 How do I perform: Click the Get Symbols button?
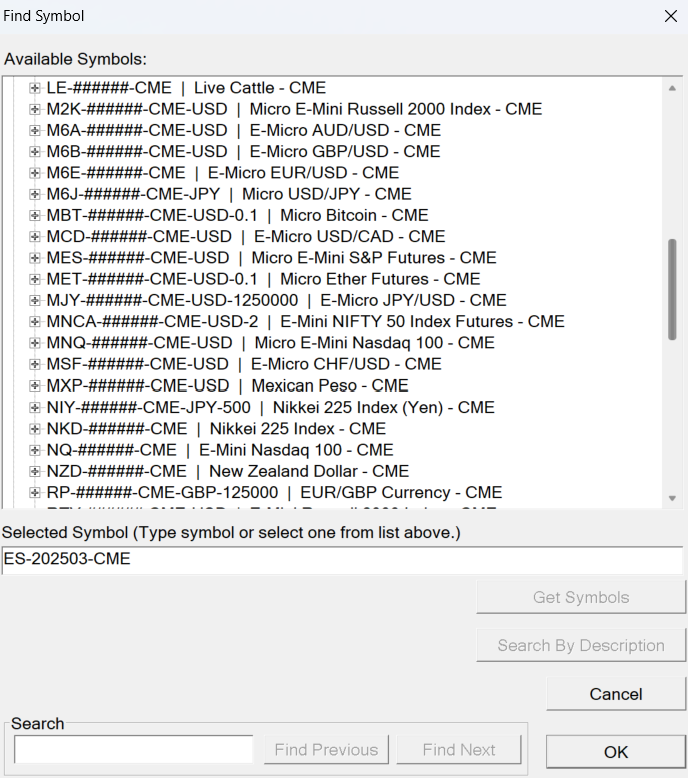click(581, 597)
